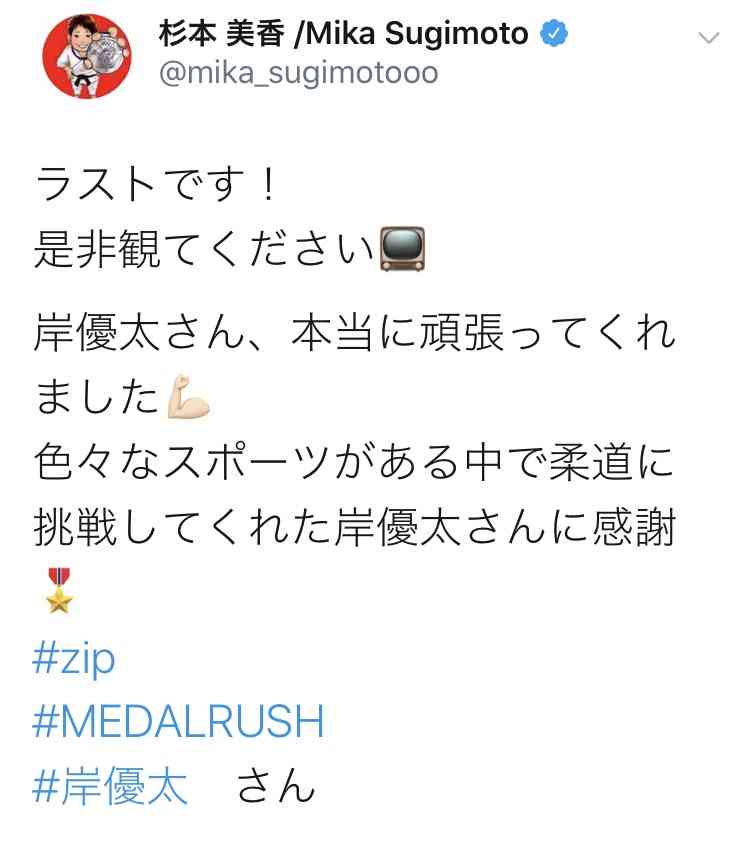The image size is (750, 848).
Task: Open the #zip hashtag
Action: (74, 659)
